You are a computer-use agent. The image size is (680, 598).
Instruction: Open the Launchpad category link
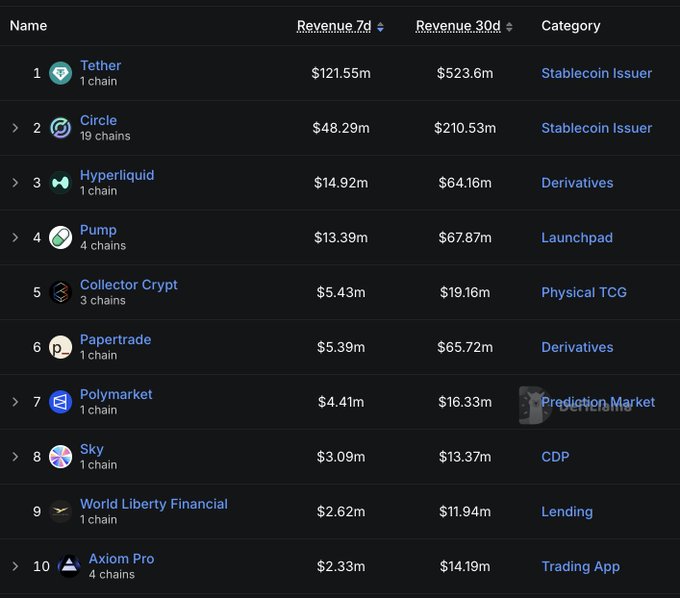577,238
